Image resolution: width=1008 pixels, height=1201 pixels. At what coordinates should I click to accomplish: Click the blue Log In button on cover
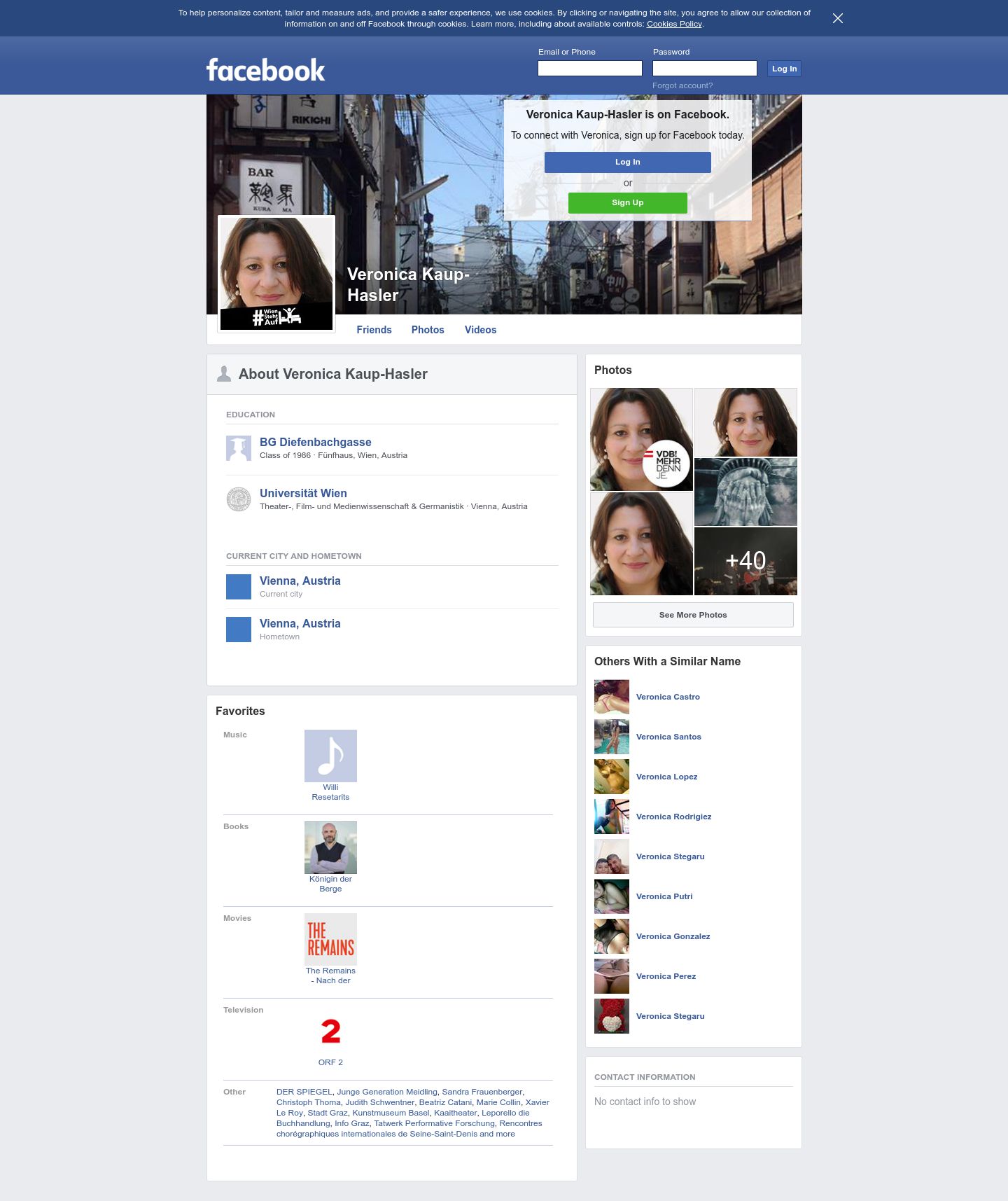click(x=628, y=162)
